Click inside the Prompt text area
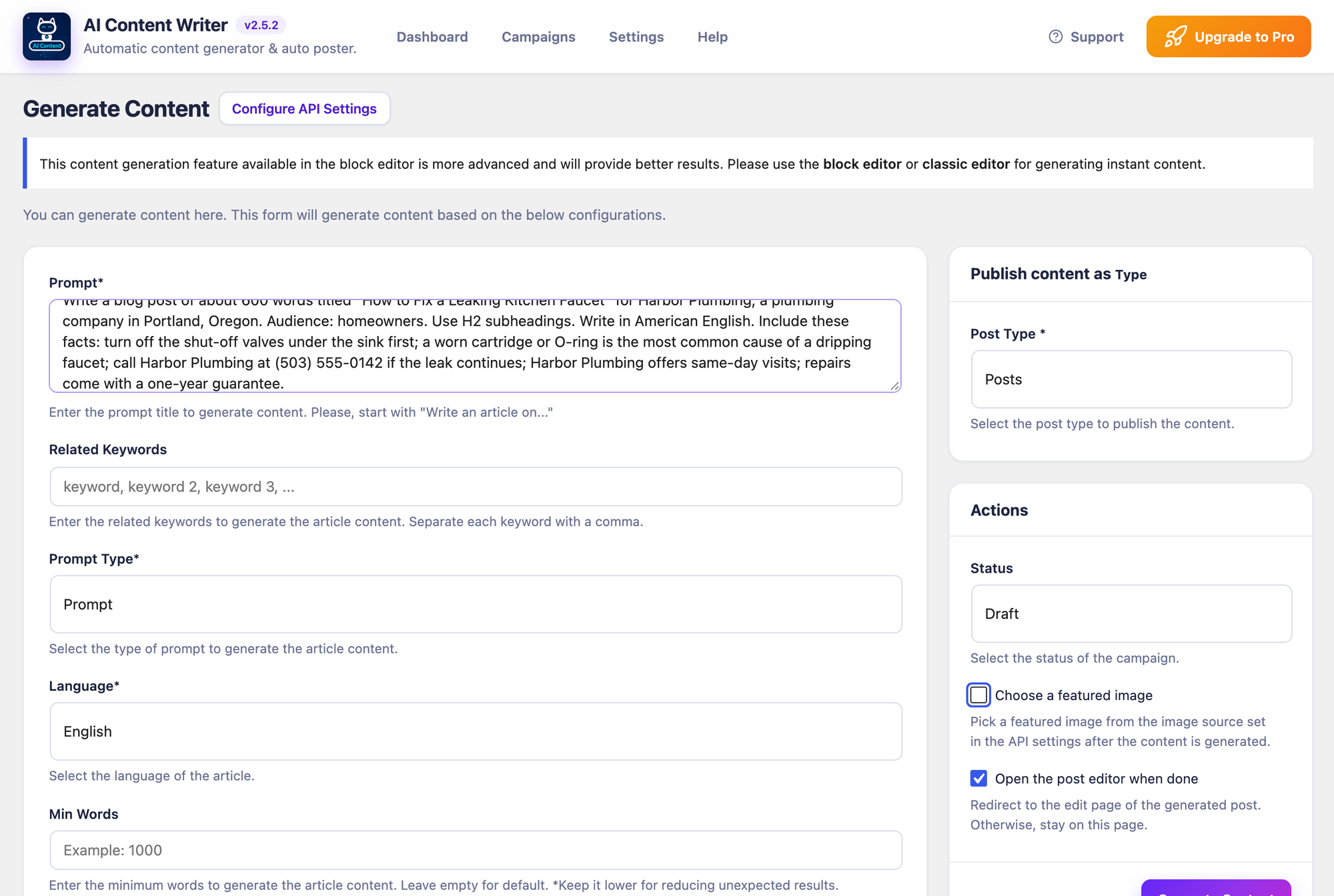The image size is (1334, 896). pos(475,346)
